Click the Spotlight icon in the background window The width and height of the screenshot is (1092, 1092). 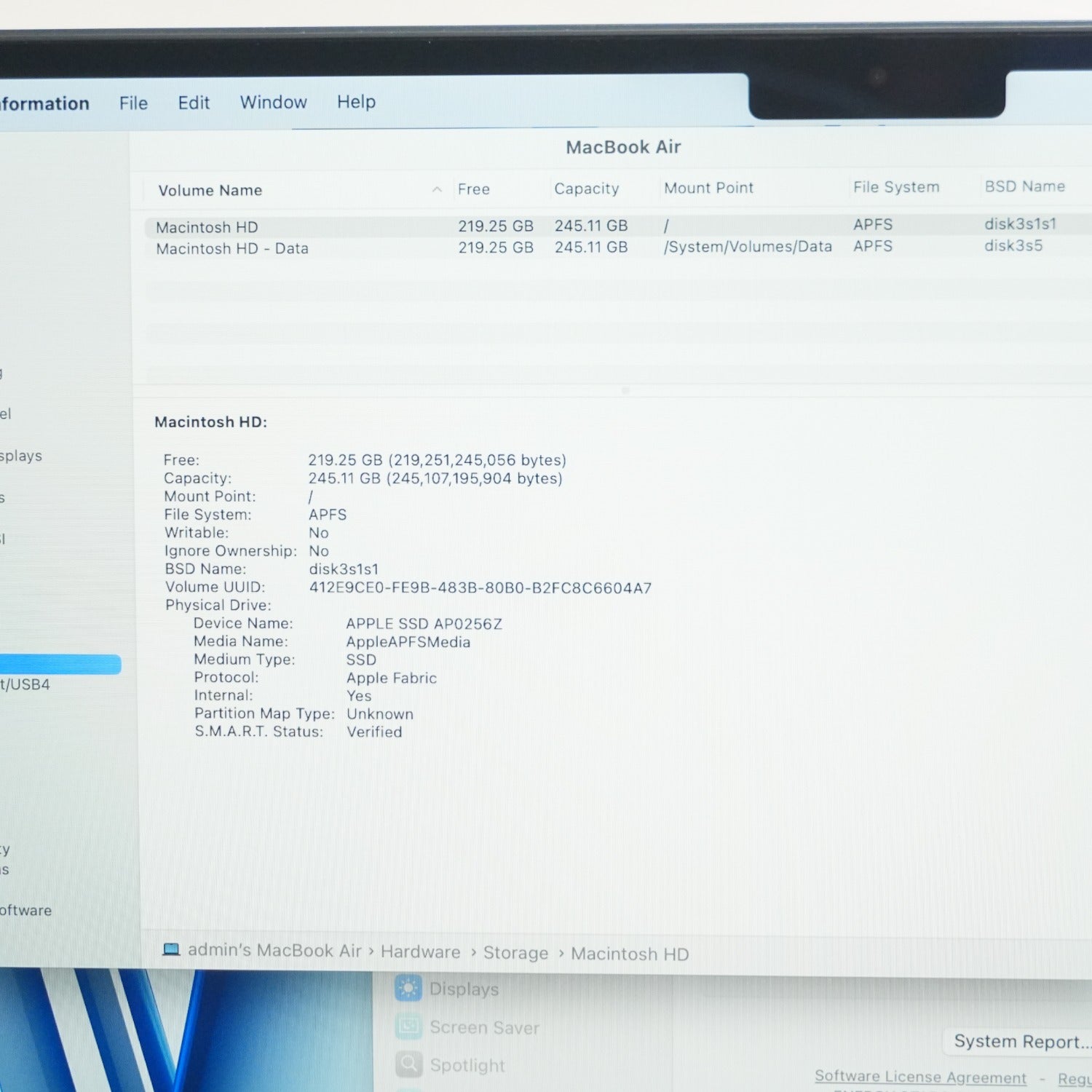[x=408, y=1064]
